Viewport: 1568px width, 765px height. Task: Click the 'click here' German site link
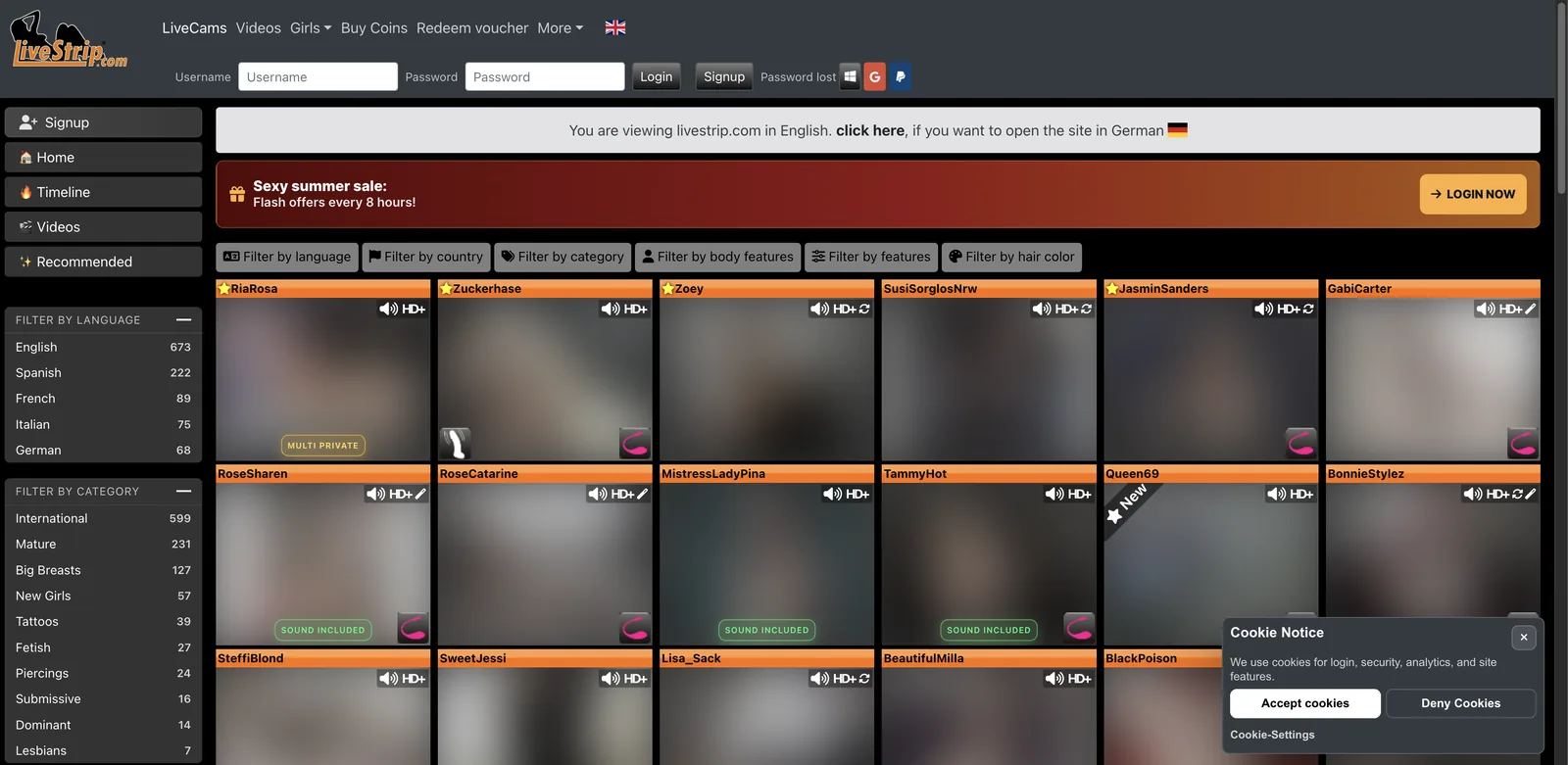click(x=870, y=130)
